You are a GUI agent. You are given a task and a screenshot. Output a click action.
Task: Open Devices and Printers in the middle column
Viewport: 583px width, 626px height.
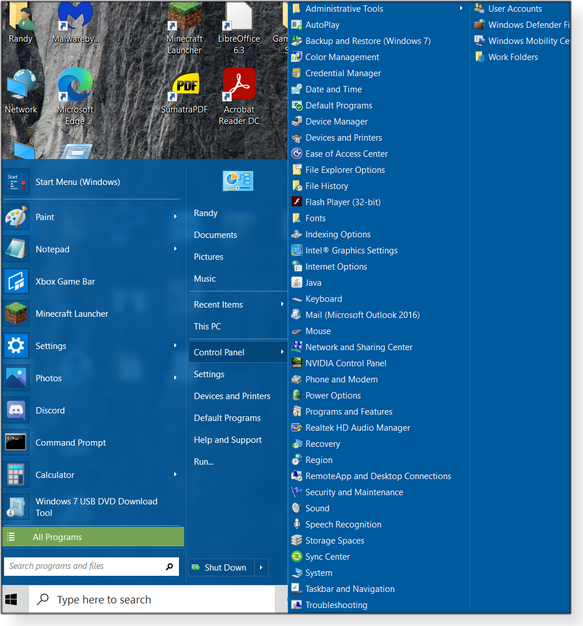click(x=232, y=396)
